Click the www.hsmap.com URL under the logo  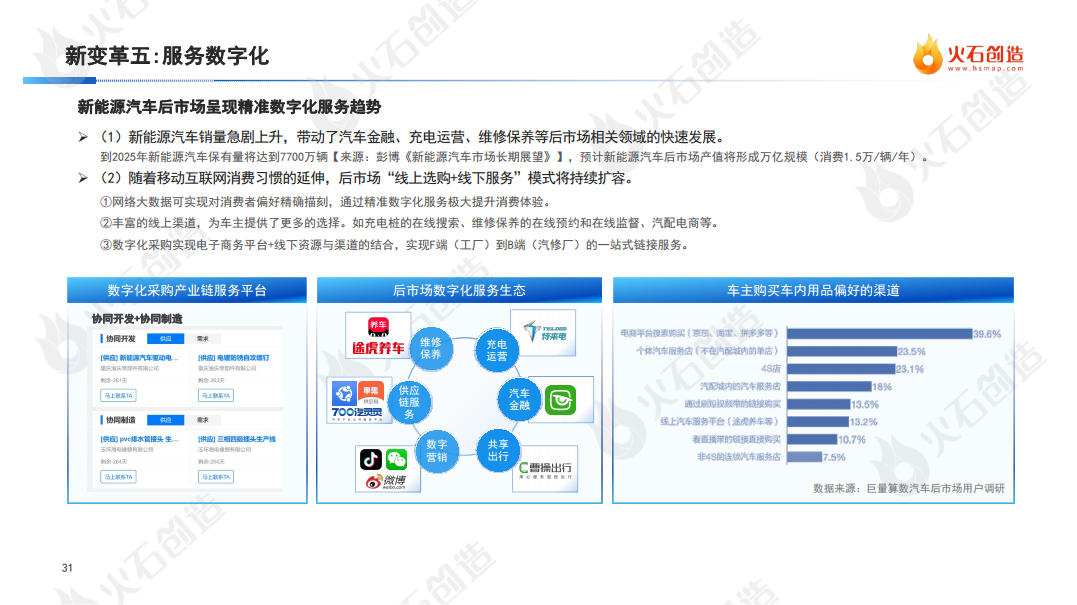coord(986,68)
